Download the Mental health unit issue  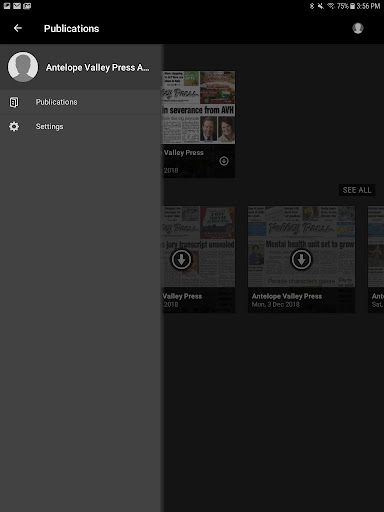[301, 259]
